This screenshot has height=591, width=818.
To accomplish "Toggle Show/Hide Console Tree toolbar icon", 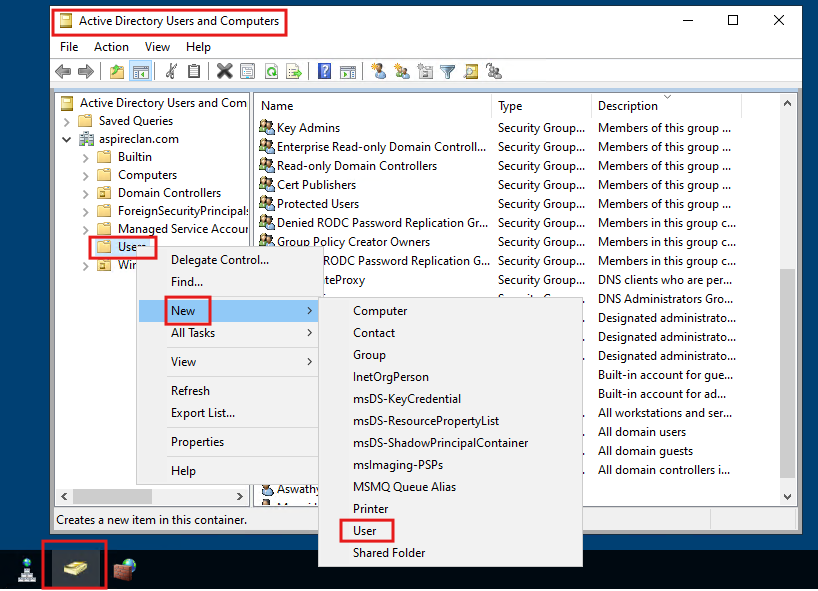I will coord(141,71).
